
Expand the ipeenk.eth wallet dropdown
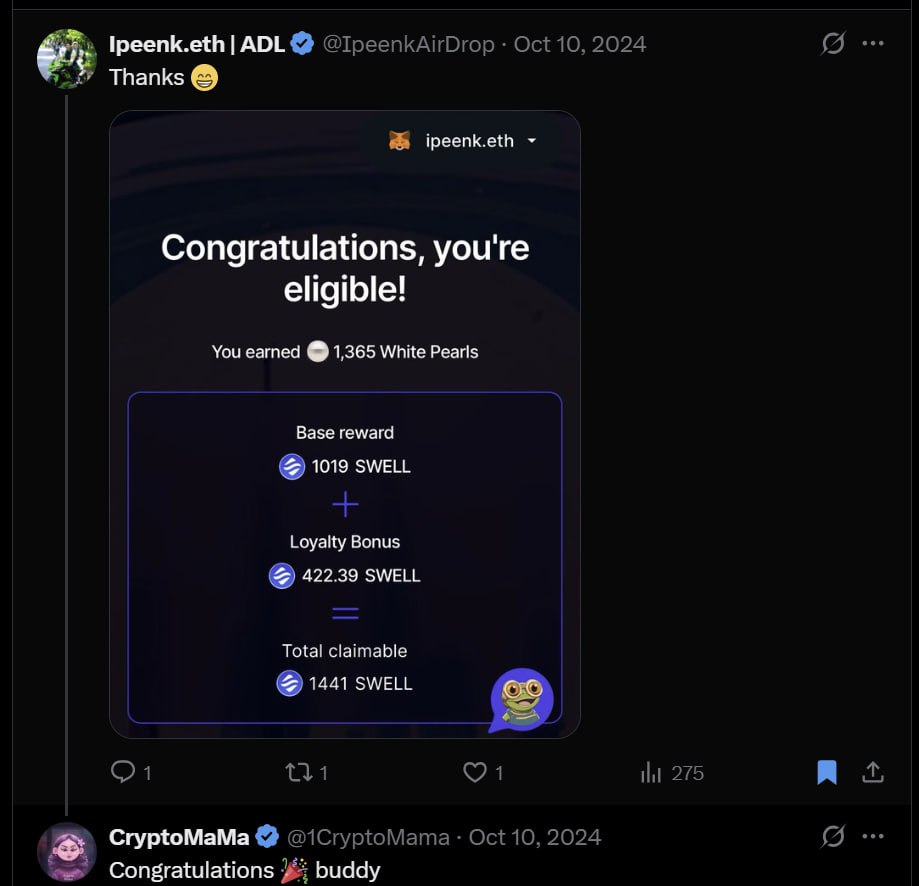pyautogui.click(x=531, y=141)
